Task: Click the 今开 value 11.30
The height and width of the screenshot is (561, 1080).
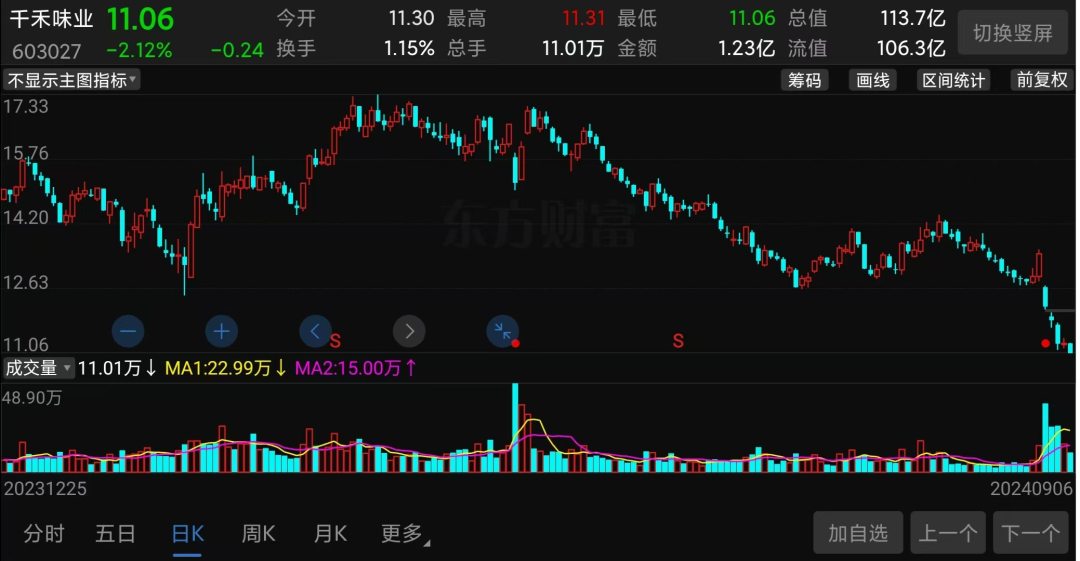Action: coord(411,18)
